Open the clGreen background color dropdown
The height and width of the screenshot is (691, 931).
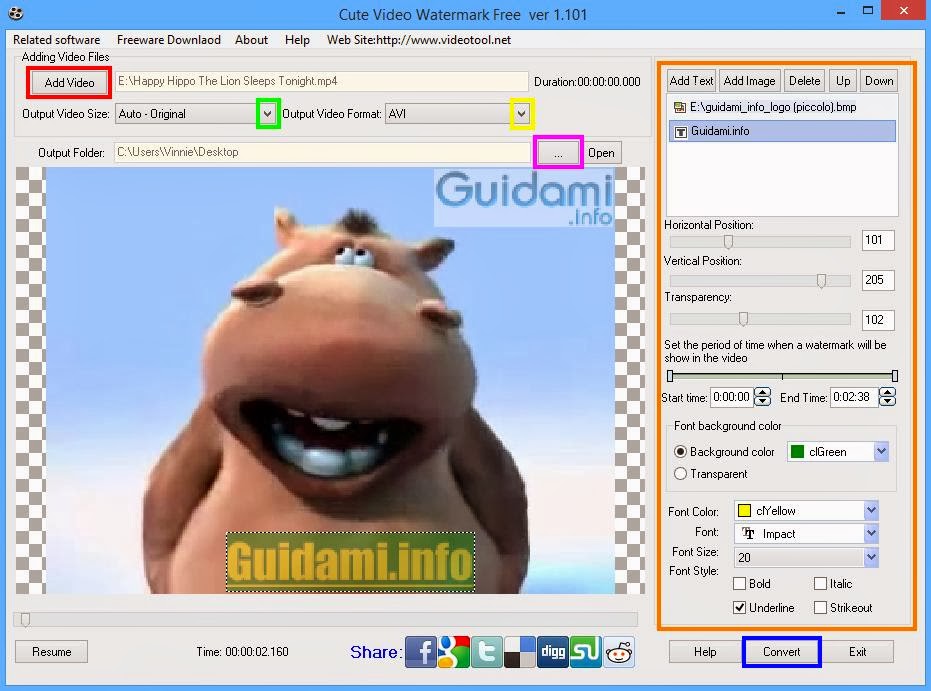[x=881, y=452]
